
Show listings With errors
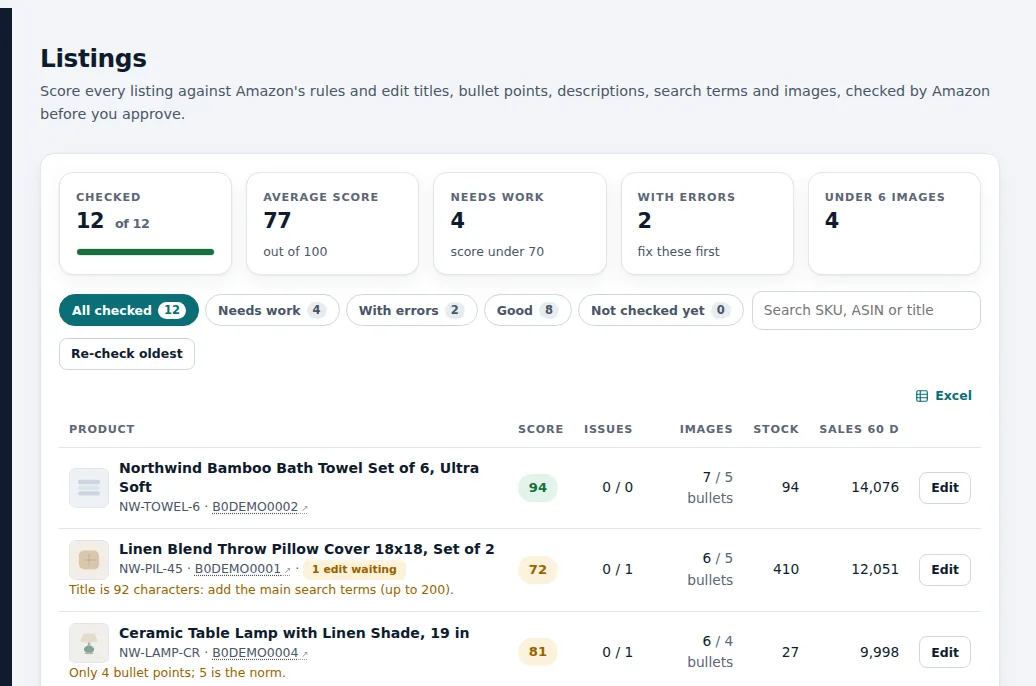coord(412,310)
